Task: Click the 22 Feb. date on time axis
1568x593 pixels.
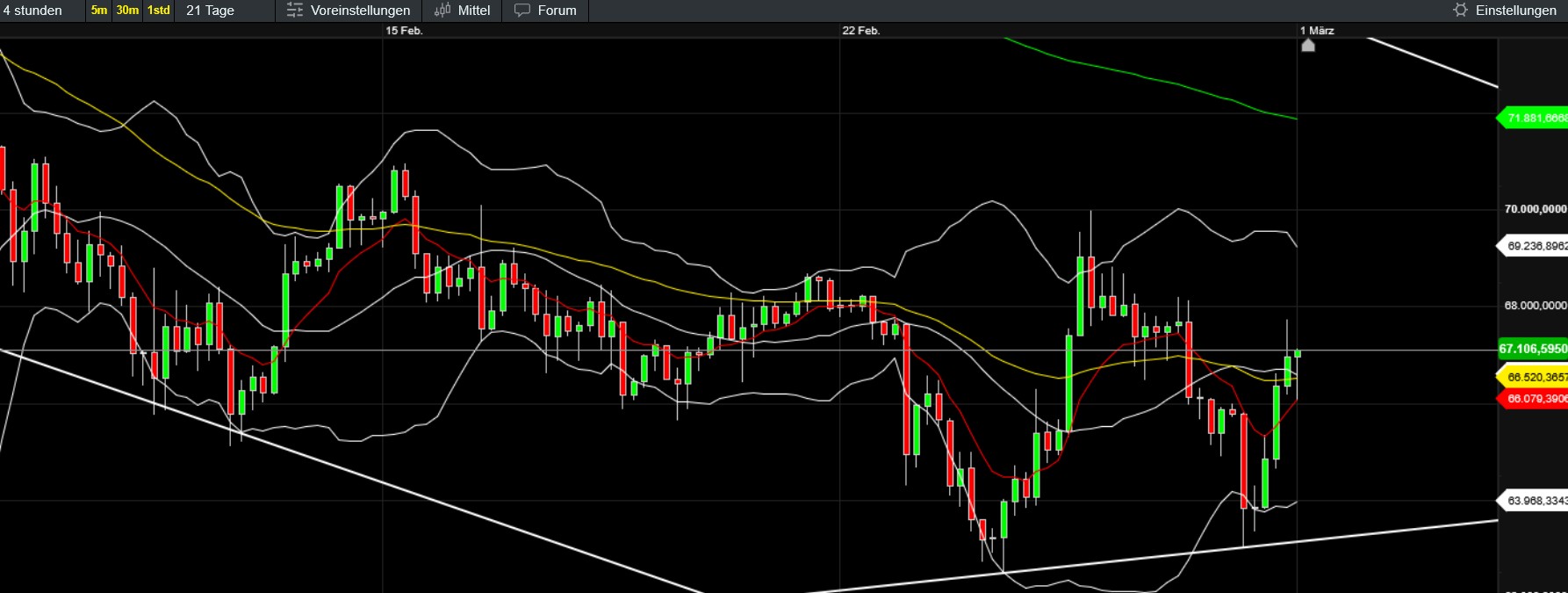Action: click(x=860, y=31)
